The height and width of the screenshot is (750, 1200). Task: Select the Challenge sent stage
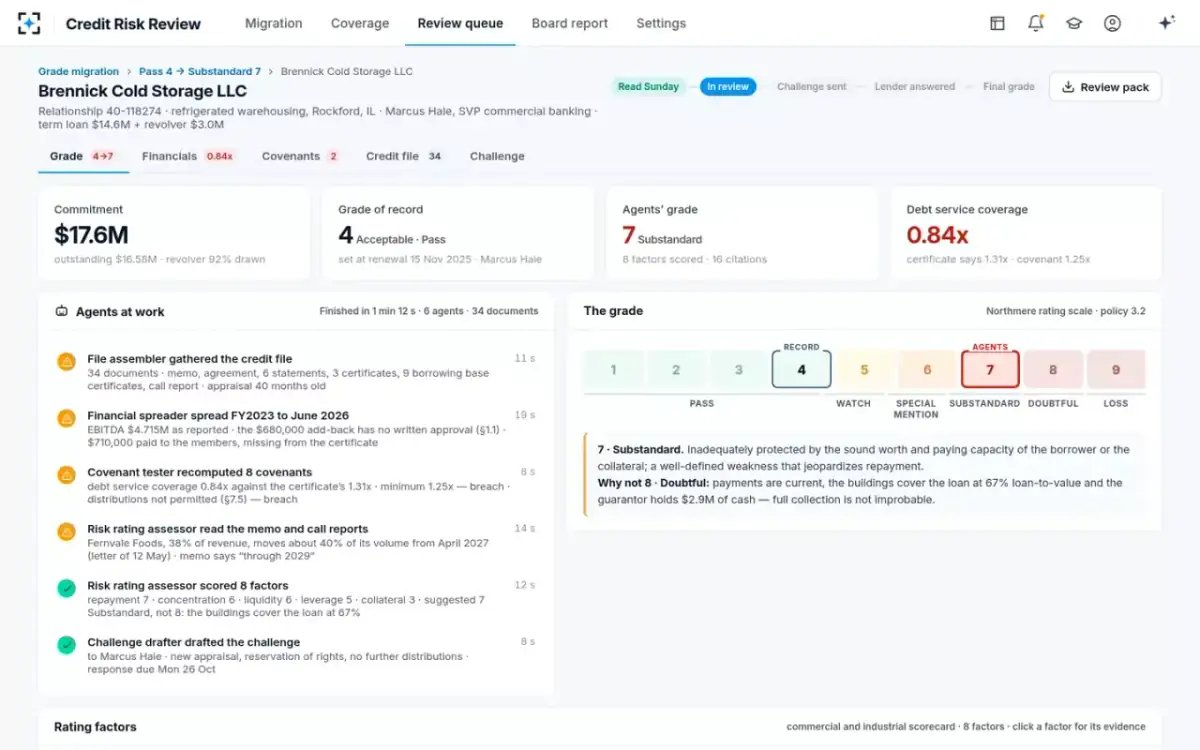[x=812, y=87]
